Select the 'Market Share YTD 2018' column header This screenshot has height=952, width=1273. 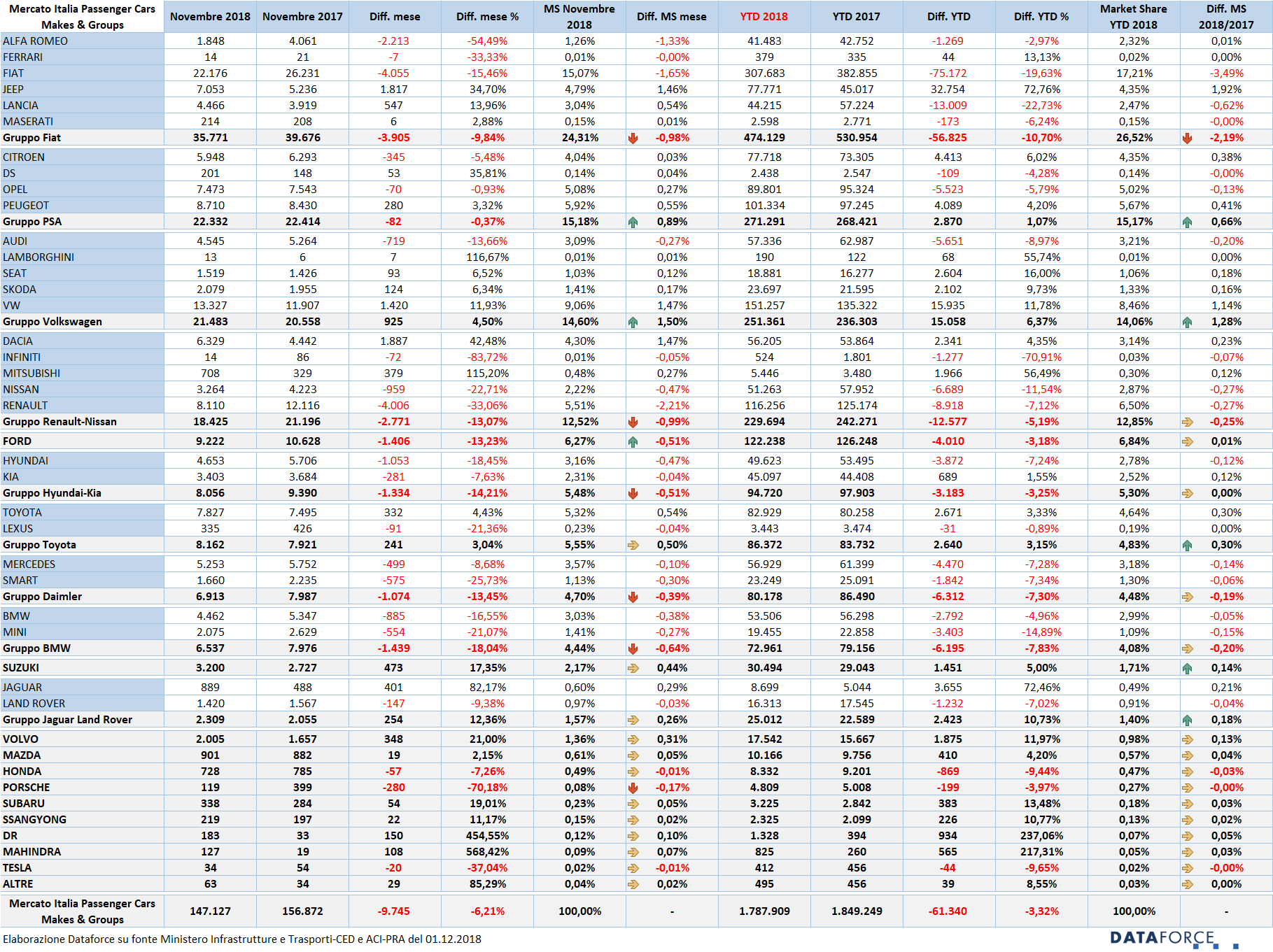pyautogui.click(x=1134, y=17)
